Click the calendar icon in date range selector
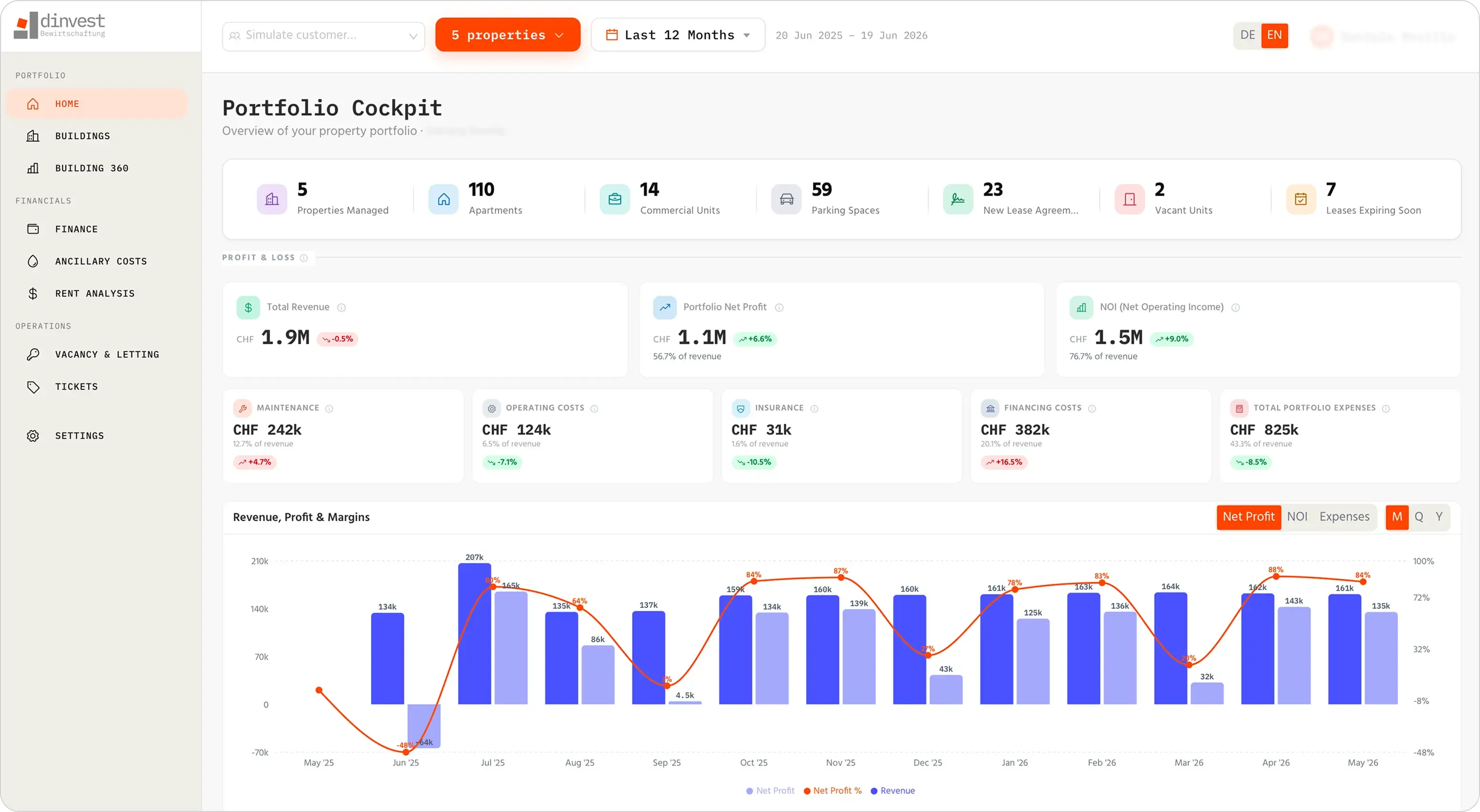This screenshot has height=812, width=1480. pyautogui.click(x=612, y=35)
